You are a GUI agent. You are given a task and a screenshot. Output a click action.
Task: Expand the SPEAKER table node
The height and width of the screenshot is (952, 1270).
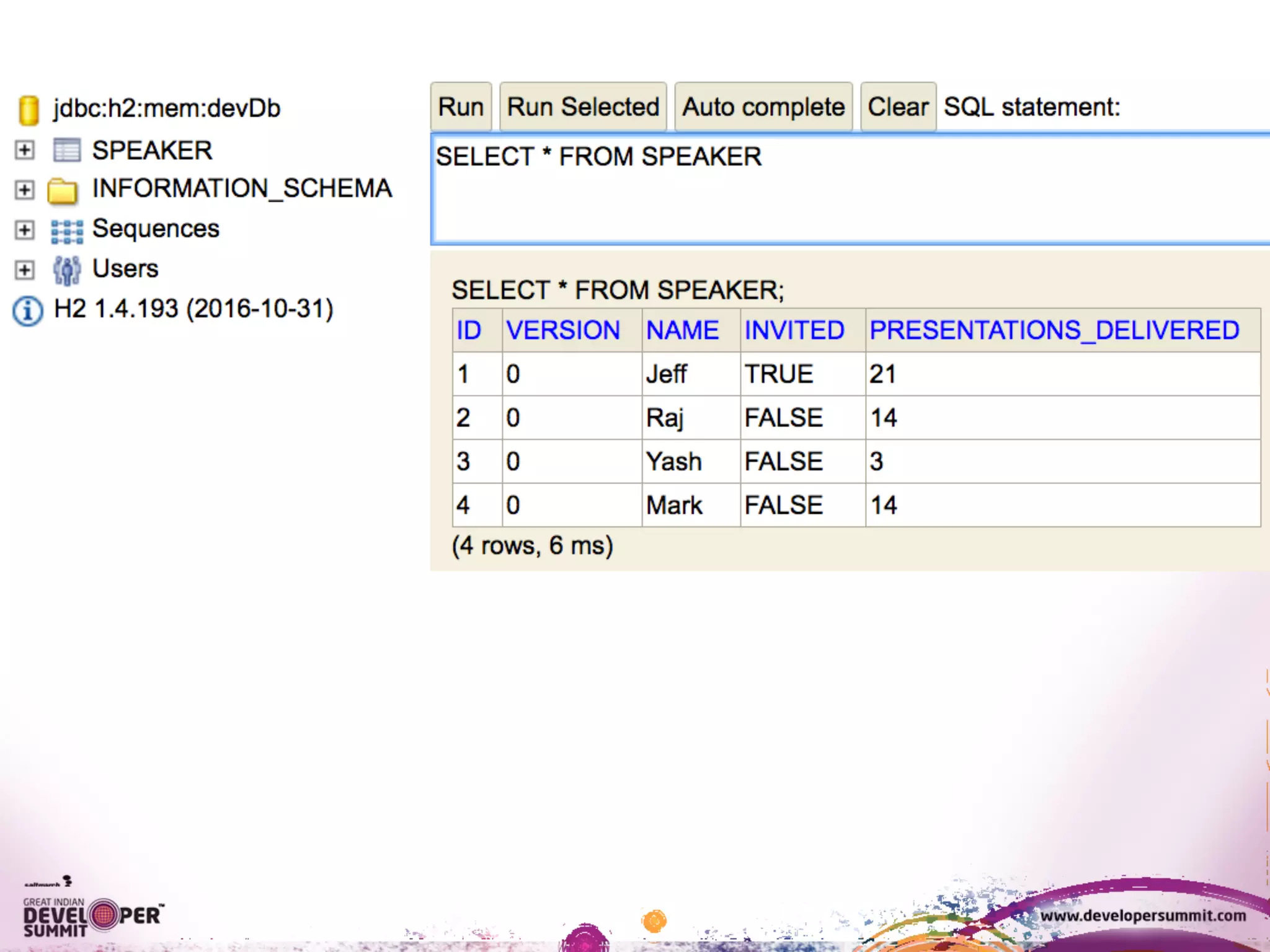25,150
